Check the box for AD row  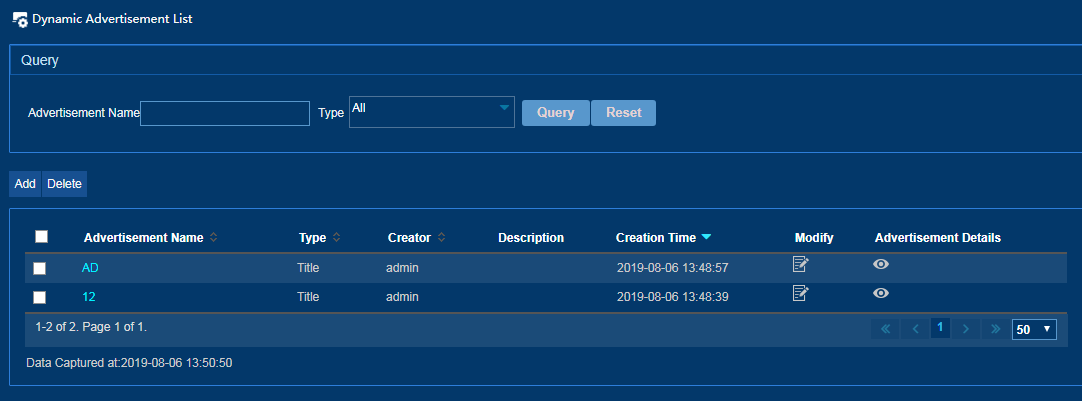click(39, 268)
